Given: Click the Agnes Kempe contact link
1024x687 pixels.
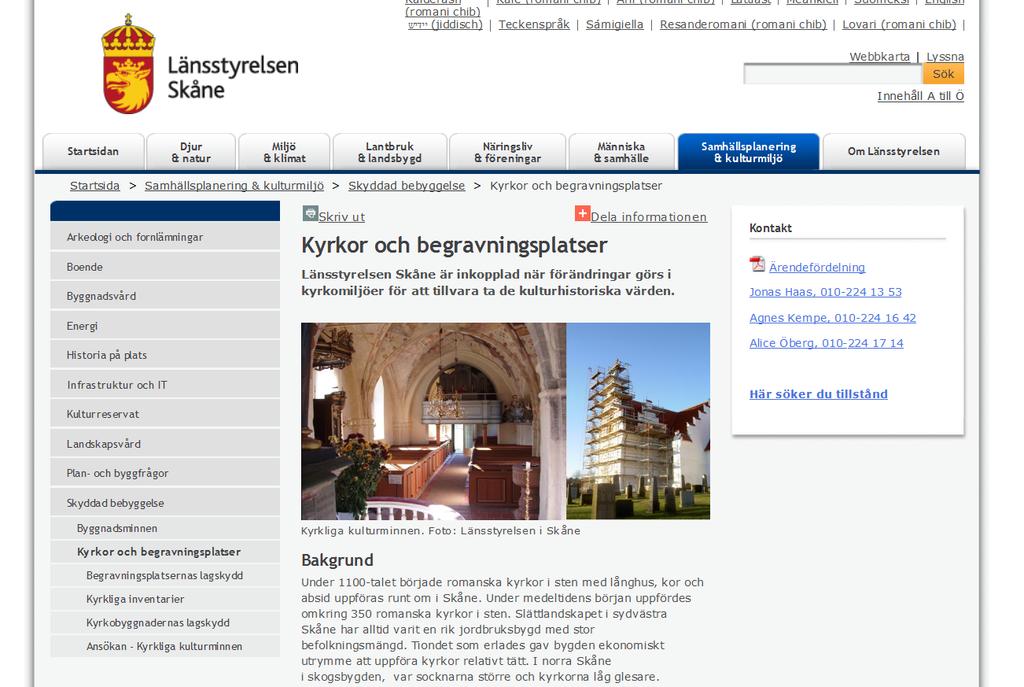Looking at the screenshot, I should 833,318.
